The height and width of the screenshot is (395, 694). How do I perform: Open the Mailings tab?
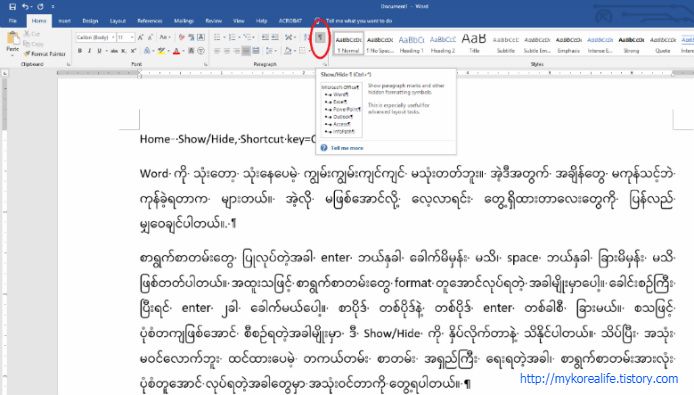point(184,21)
